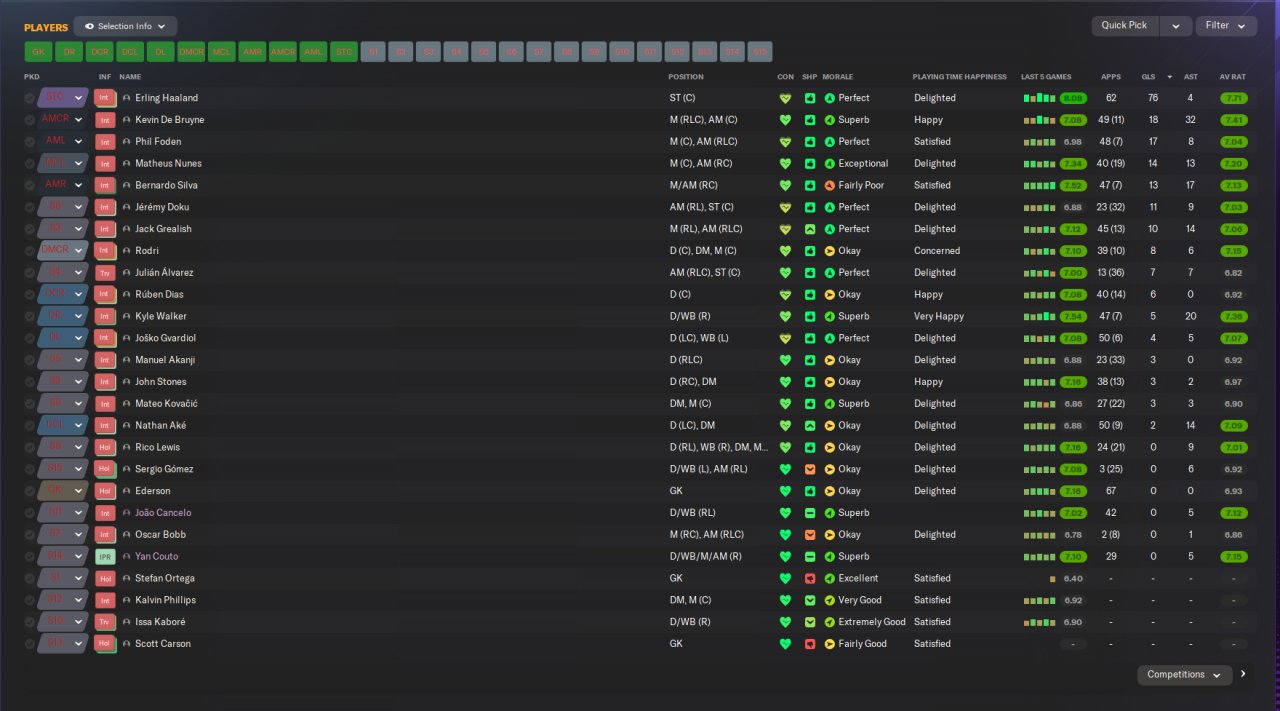Click Scott Carson's red sharpness icon
Viewport: 1280px width, 711px height.
click(x=810, y=644)
